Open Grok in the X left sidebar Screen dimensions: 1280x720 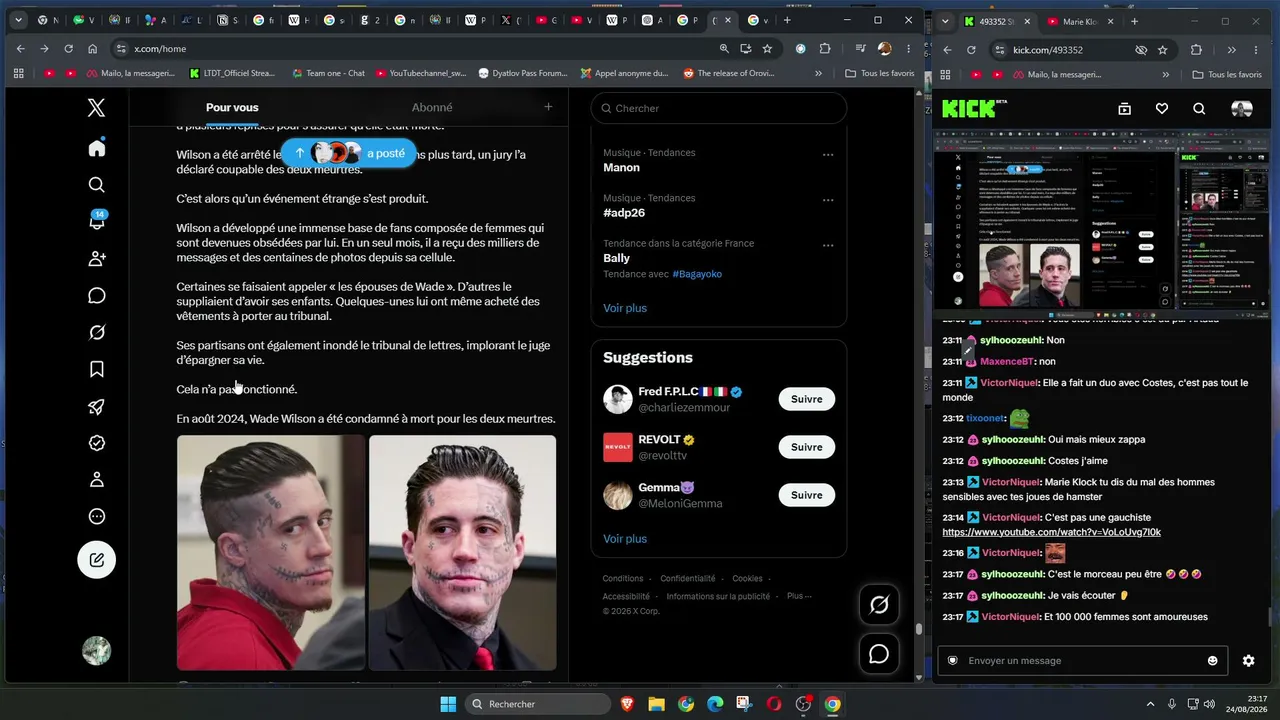(97, 332)
